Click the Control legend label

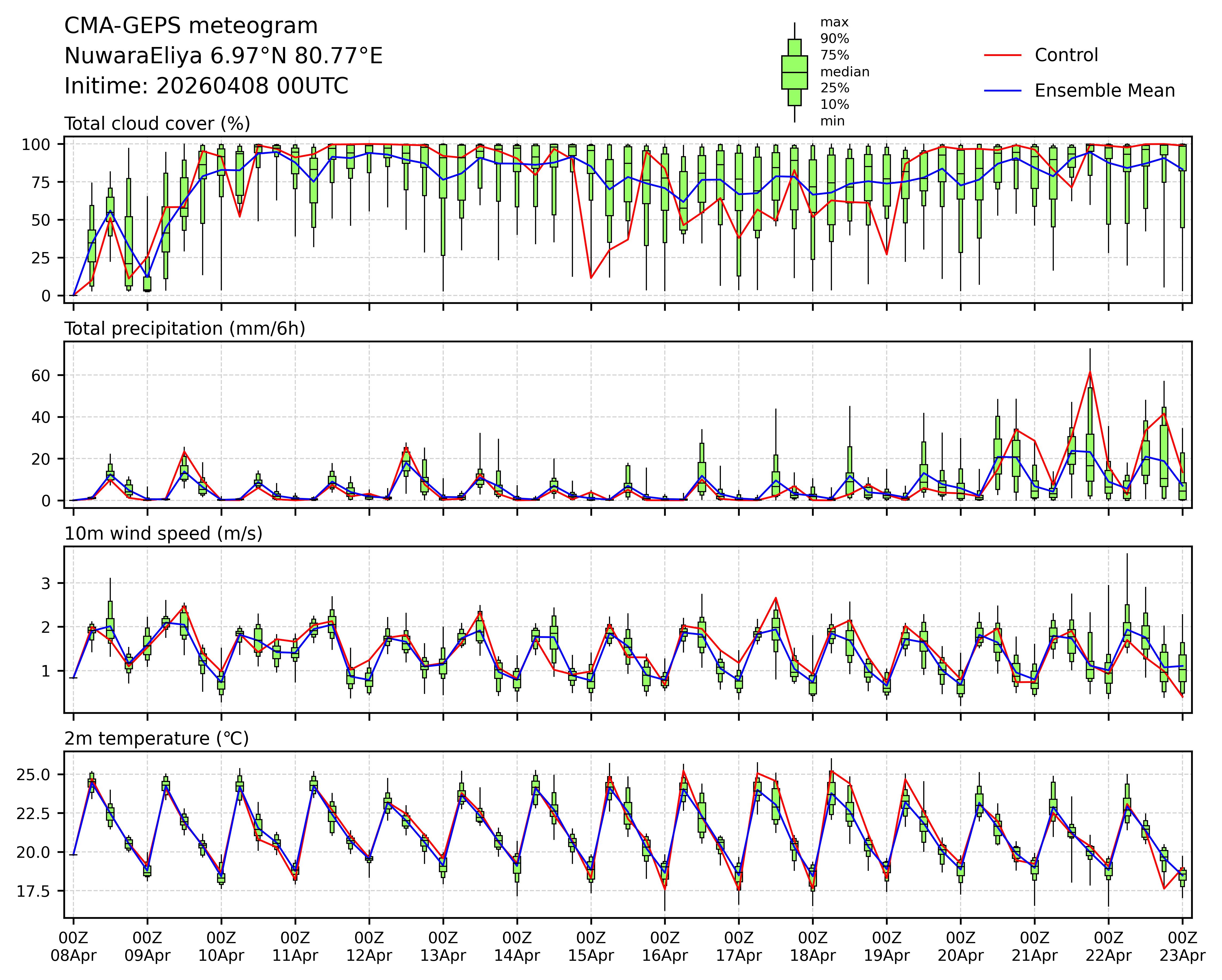pos(1066,56)
